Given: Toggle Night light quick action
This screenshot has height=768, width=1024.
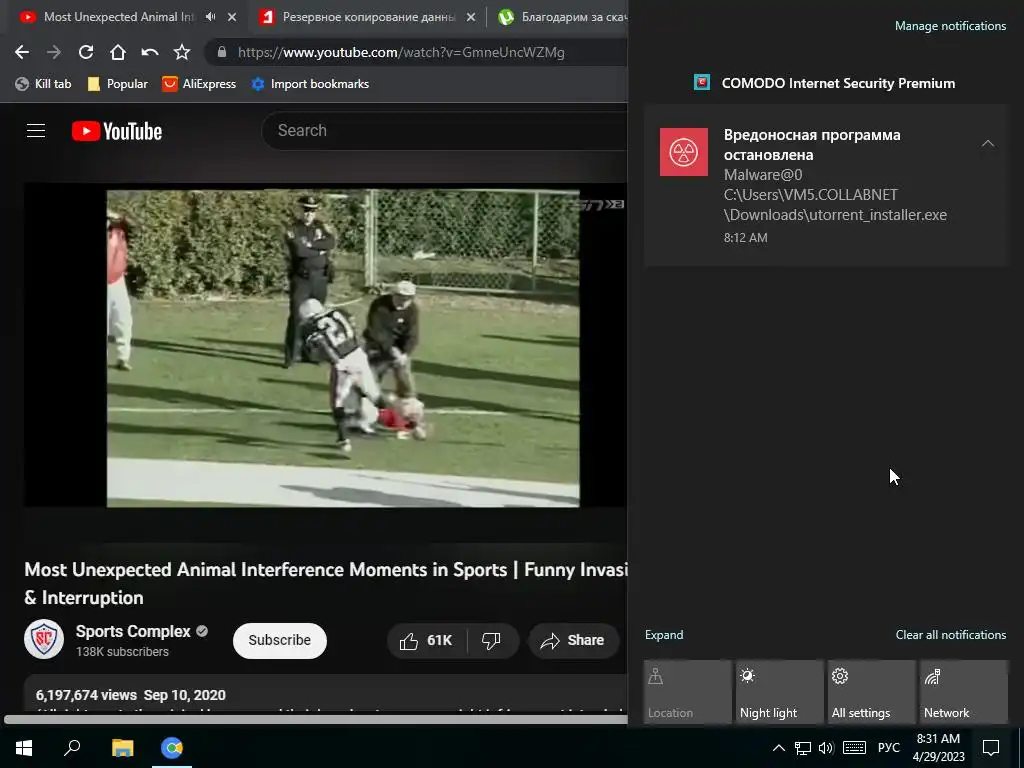Looking at the screenshot, I should pos(780,692).
